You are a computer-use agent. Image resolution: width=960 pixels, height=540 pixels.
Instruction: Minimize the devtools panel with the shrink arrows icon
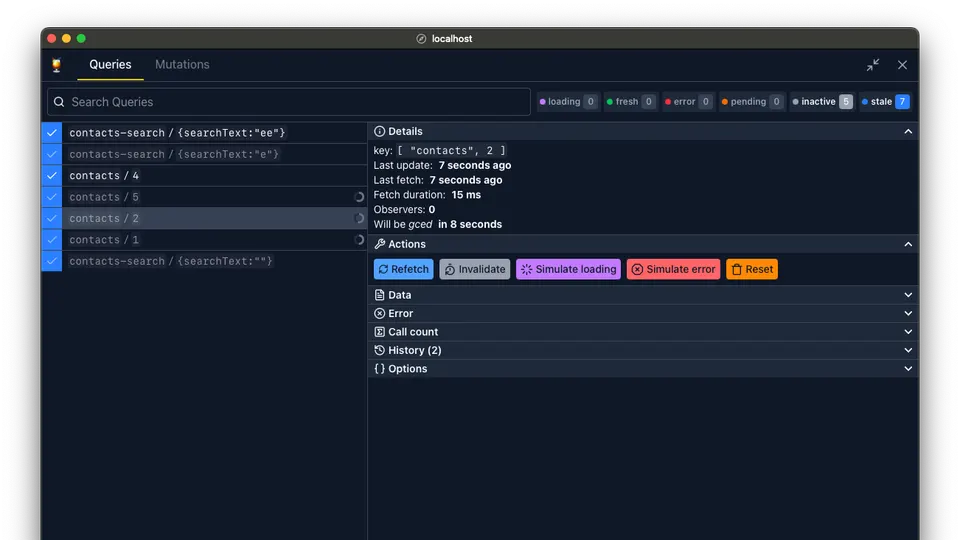click(x=873, y=65)
